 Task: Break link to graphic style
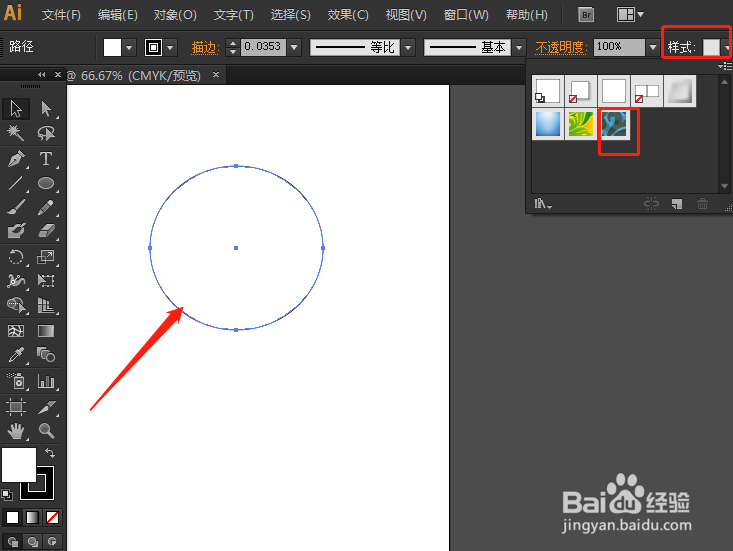[651, 204]
